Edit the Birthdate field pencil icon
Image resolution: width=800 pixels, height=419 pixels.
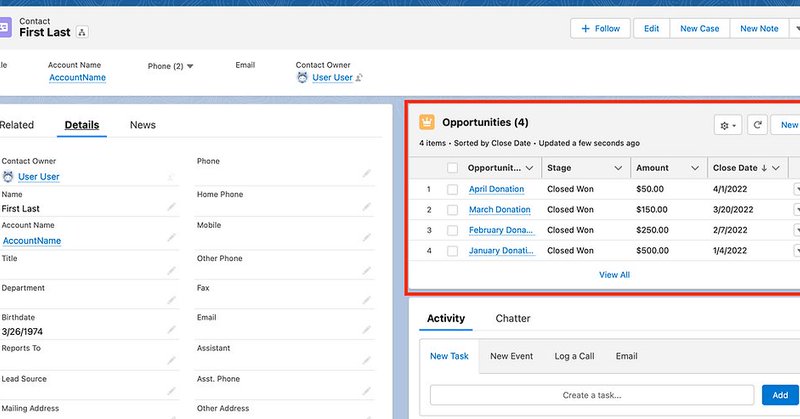pyautogui.click(x=171, y=330)
